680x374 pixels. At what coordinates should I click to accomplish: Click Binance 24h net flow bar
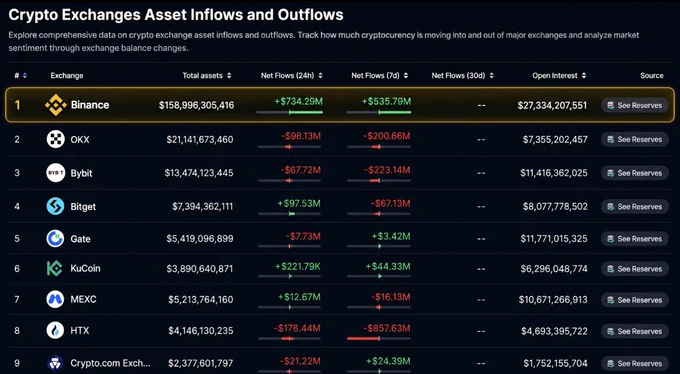pos(290,112)
